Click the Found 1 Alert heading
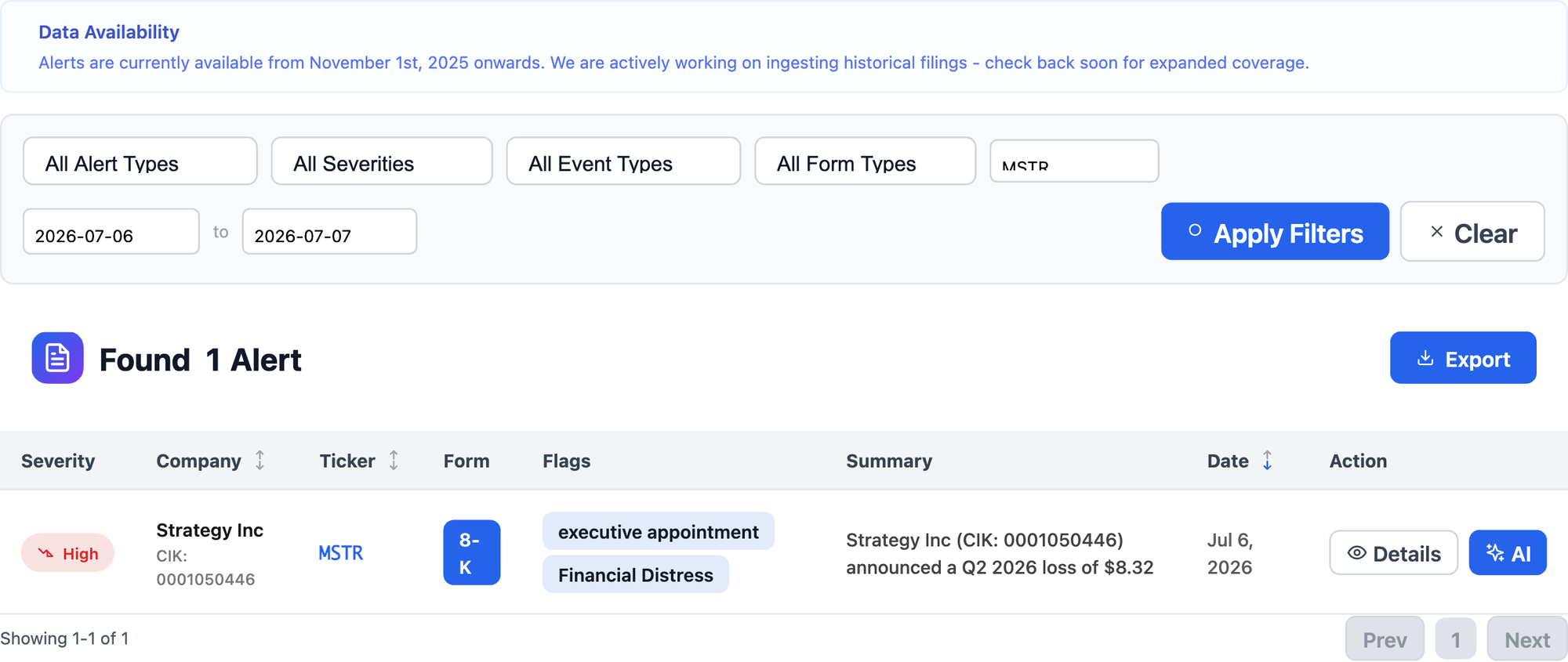1568x662 pixels. pyautogui.click(x=200, y=360)
